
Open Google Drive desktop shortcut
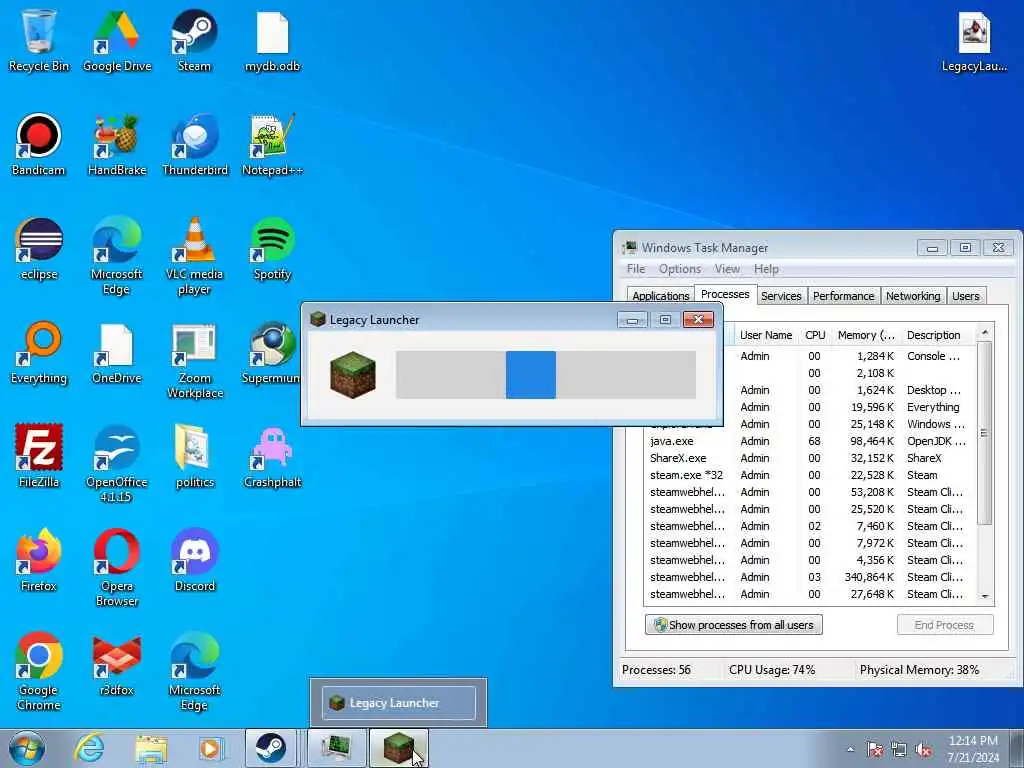tap(117, 40)
